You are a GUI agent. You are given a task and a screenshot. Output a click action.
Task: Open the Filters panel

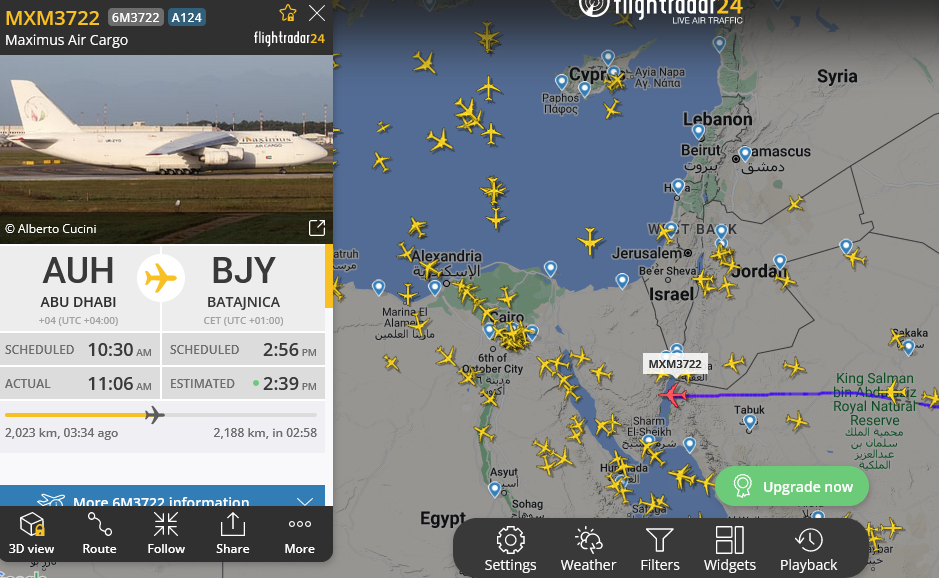point(659,549)
